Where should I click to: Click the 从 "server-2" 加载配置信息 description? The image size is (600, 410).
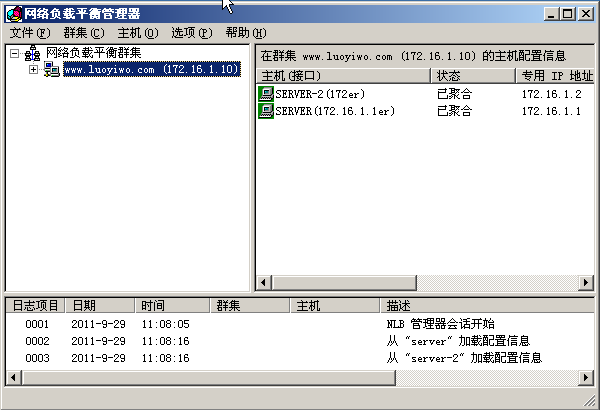click(464, 358)
